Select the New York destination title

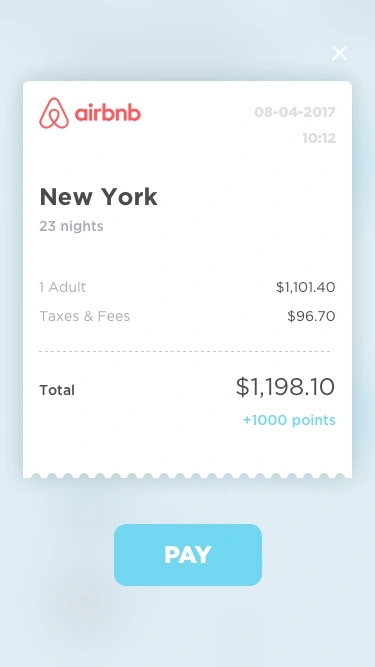(x=99, y=197)
